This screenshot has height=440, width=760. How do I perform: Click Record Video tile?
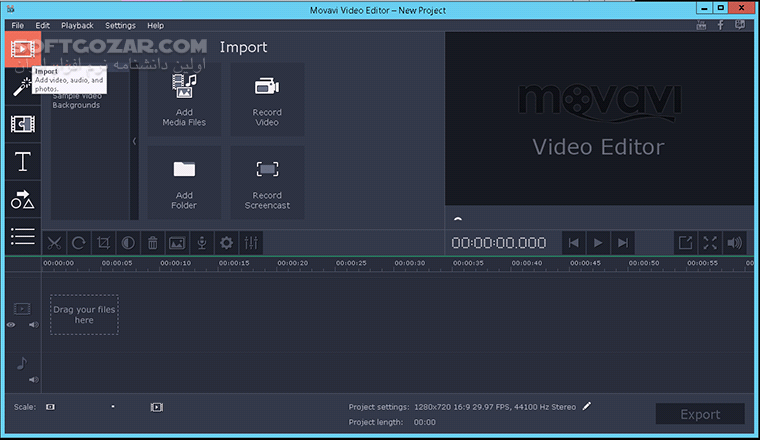pos(267,99)
